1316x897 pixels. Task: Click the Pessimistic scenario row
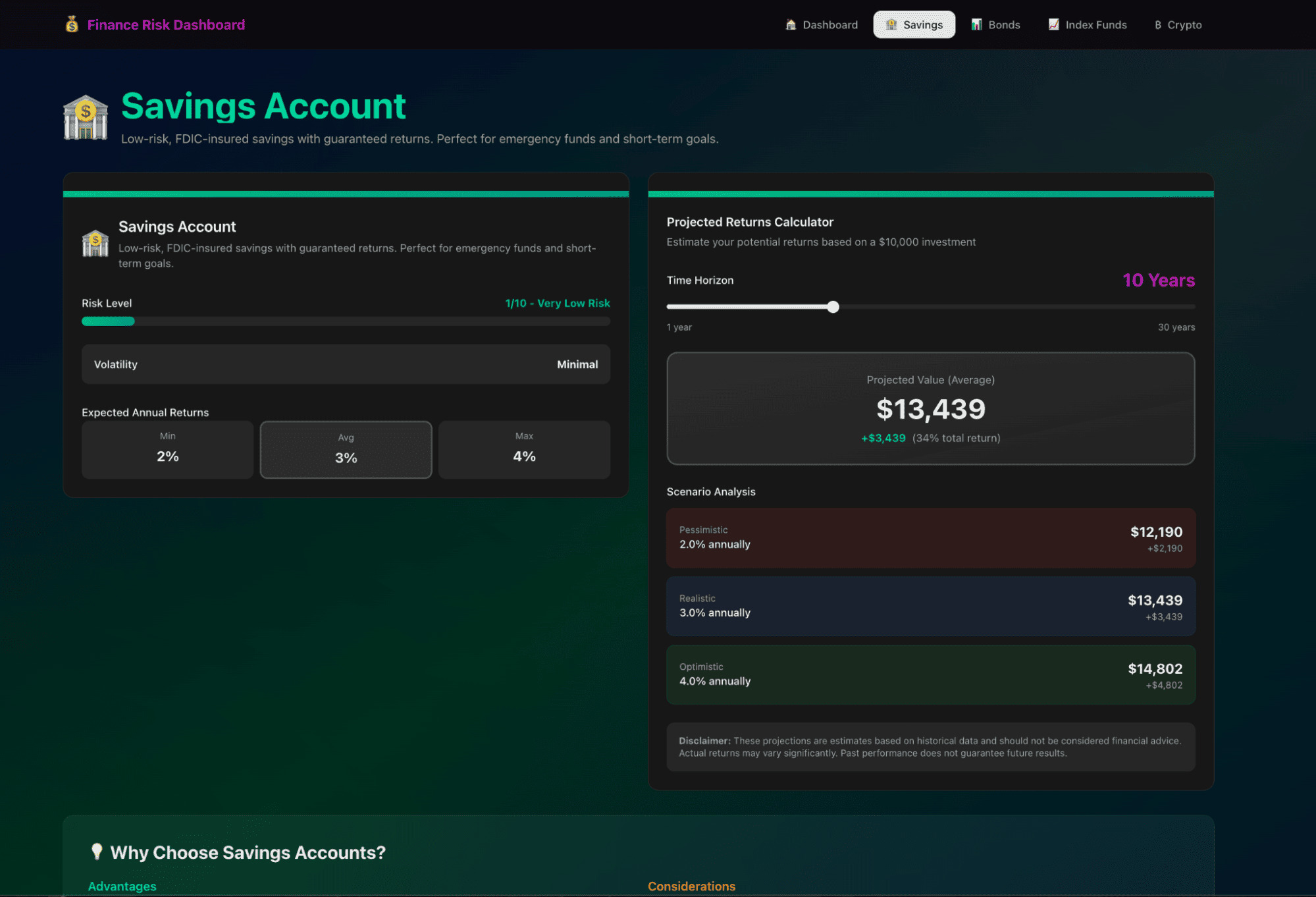tap(930, 537)
